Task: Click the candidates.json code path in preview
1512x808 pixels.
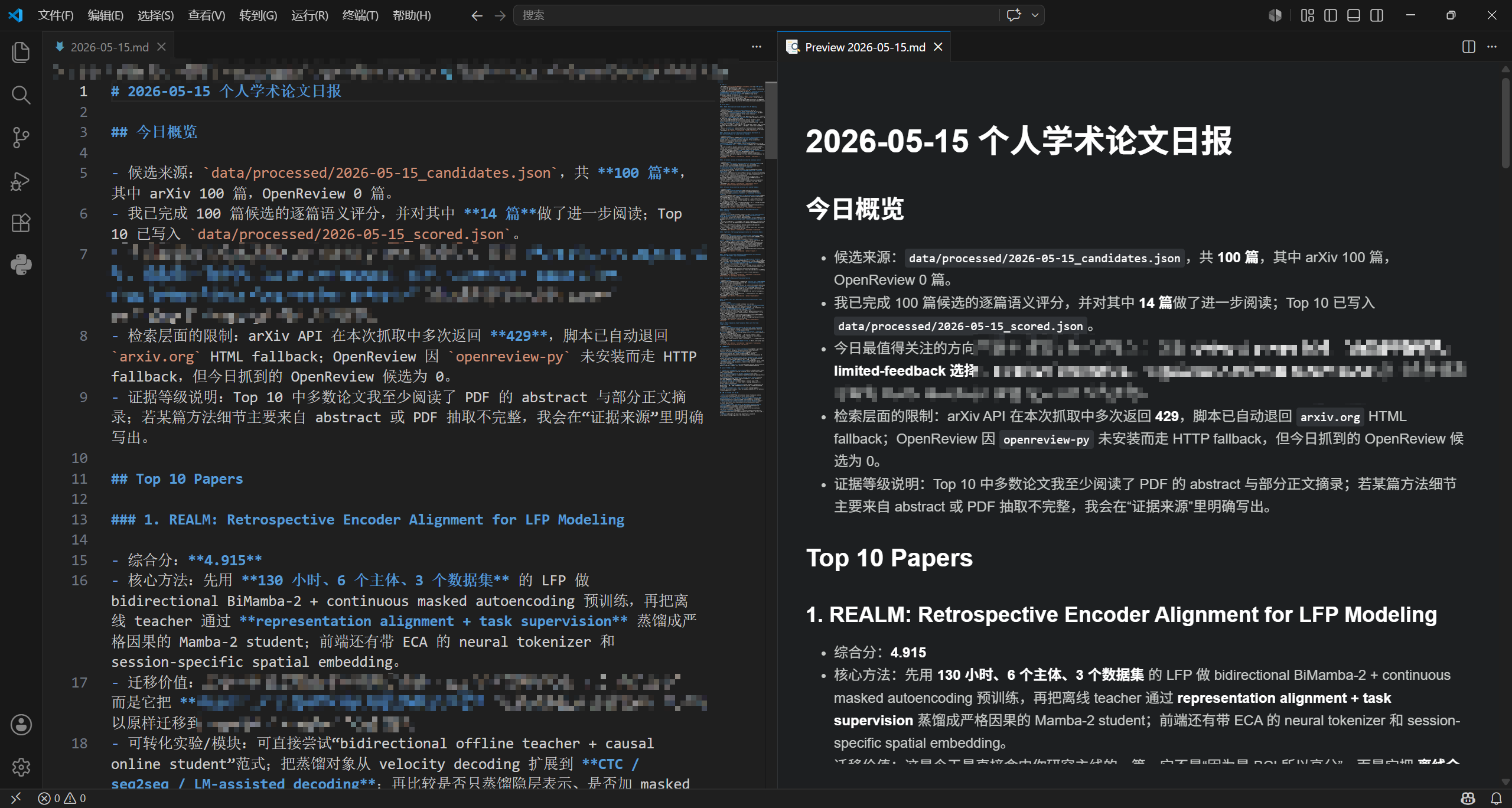Action: pos(1044,258)
